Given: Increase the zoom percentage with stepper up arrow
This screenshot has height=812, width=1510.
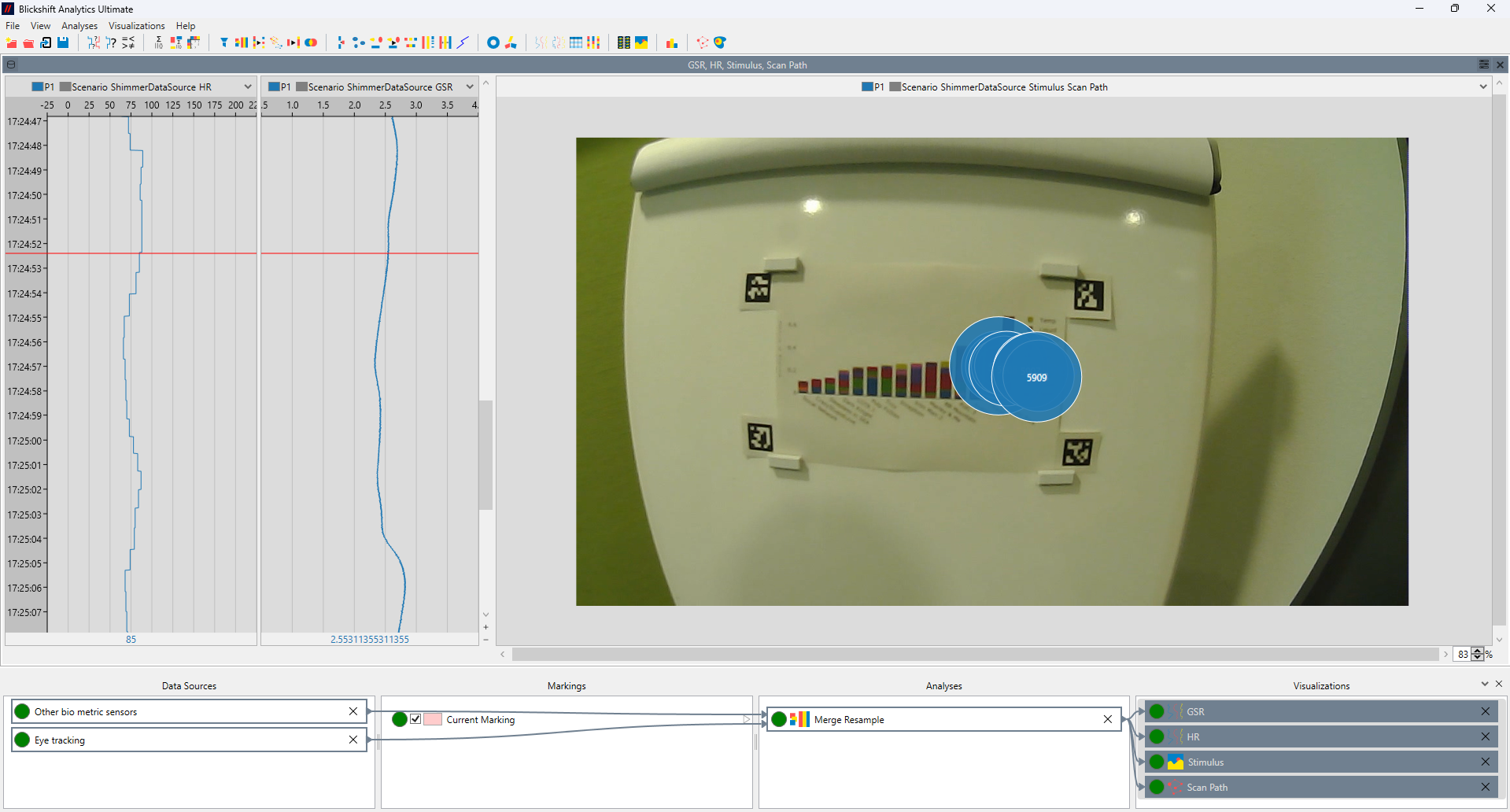Looking at the screenshot, I should 1478,651.
